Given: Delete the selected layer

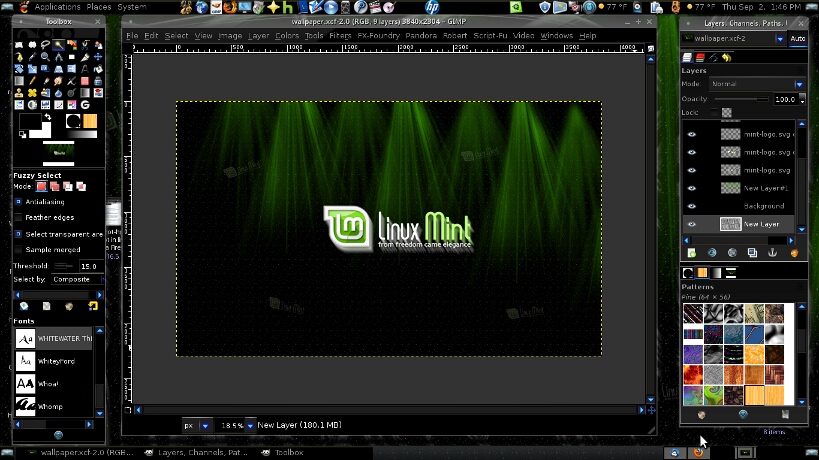Looking at the screenshot, I should tap(794, 253).
